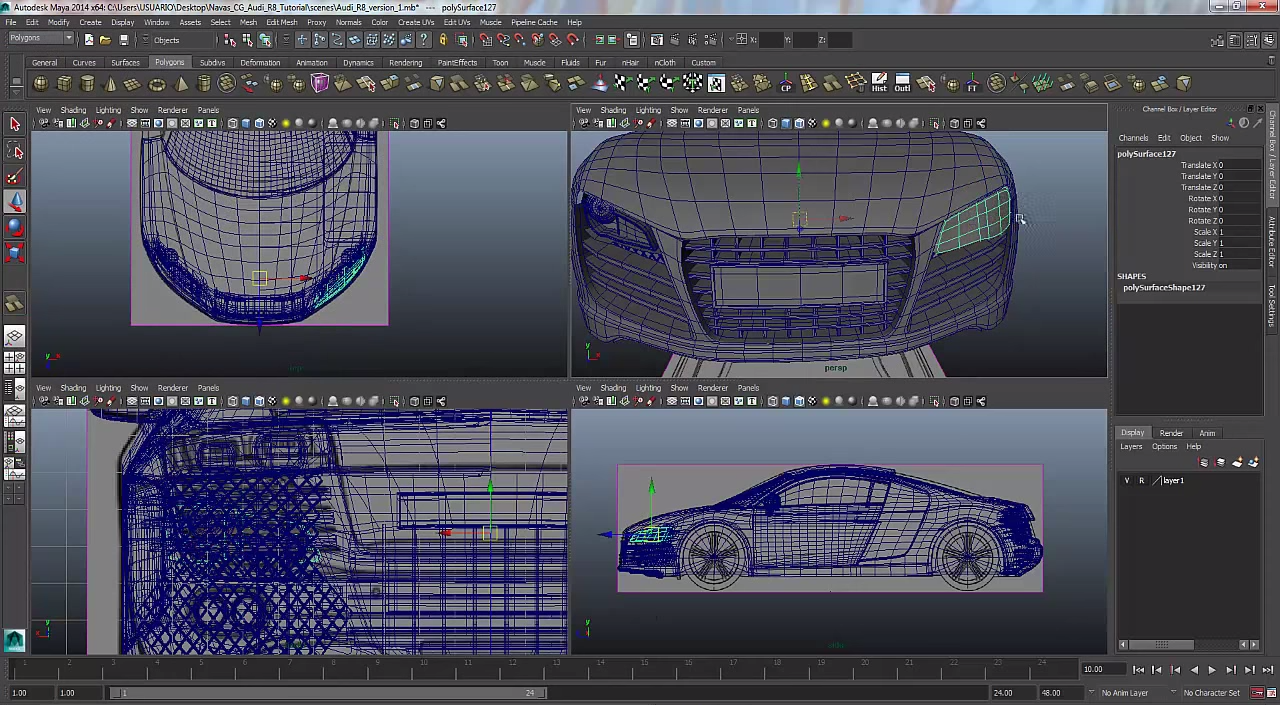The image size is (1280, 705).
Task: Open the Edit Mesh menu
Action: tap(281, 22)
